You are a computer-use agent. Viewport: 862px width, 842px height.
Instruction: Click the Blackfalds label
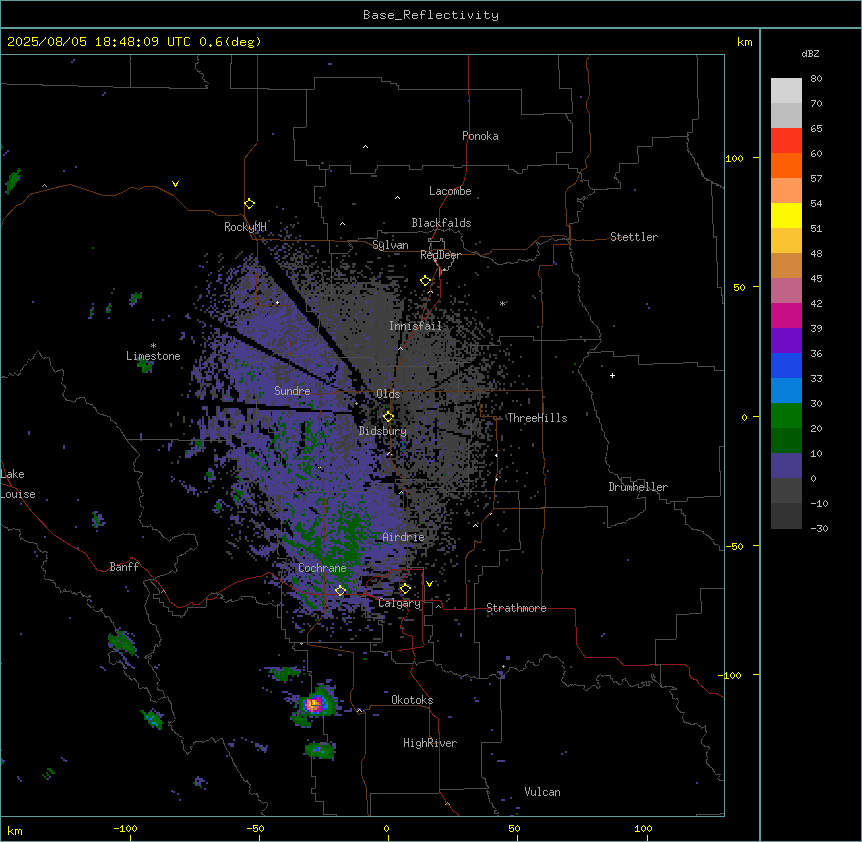pos(441,223)
